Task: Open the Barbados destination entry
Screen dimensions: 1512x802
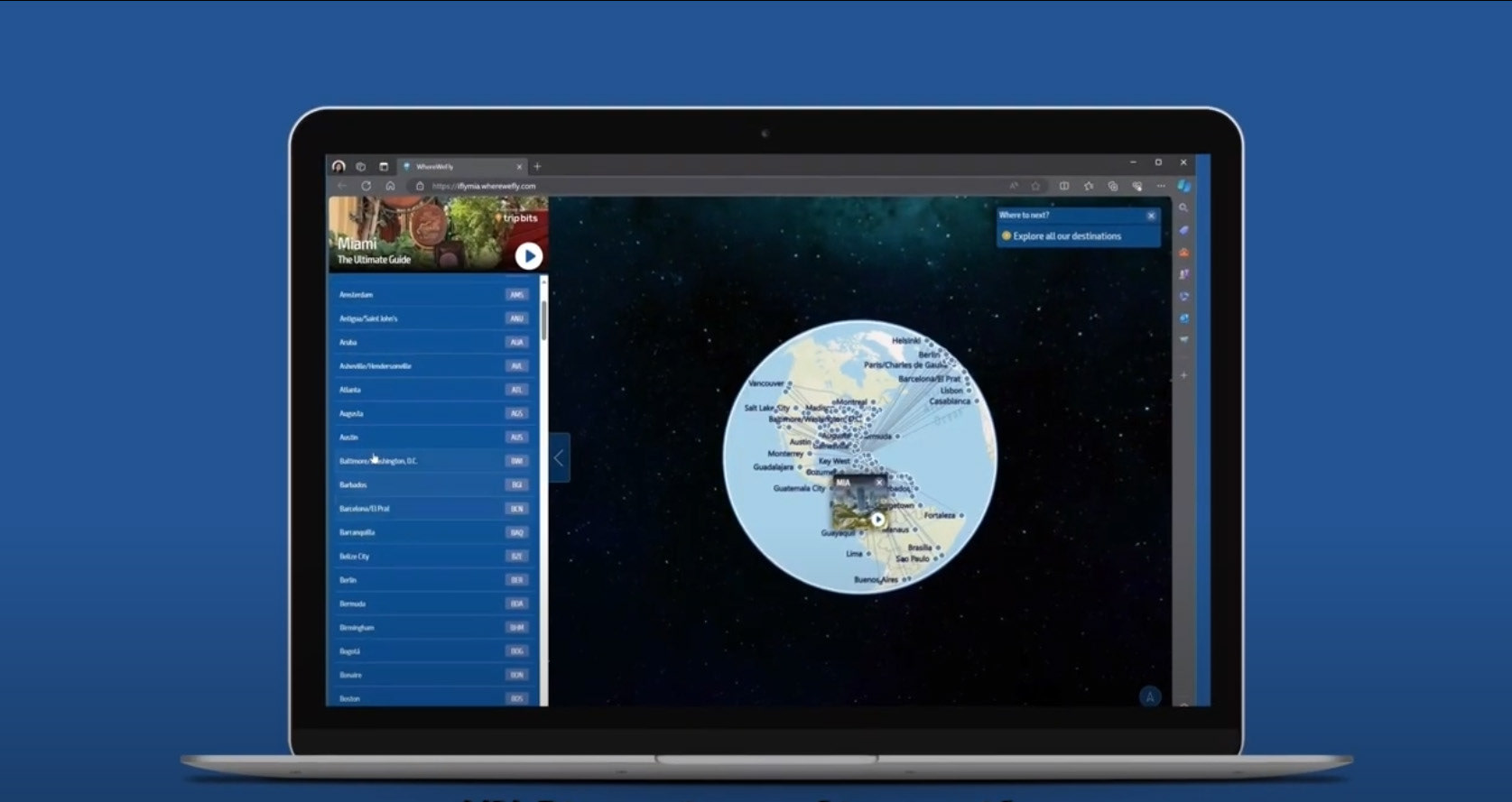Action: click(432, 484)
